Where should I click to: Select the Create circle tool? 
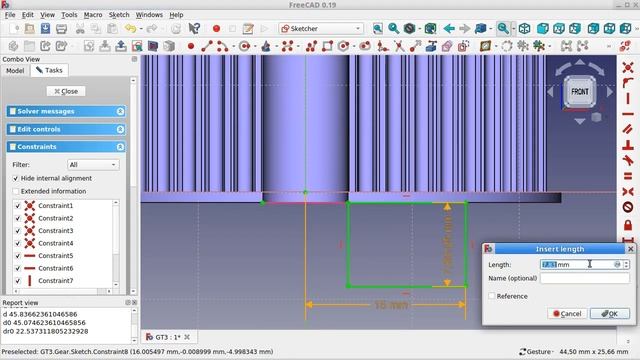[x=244, y=46]
